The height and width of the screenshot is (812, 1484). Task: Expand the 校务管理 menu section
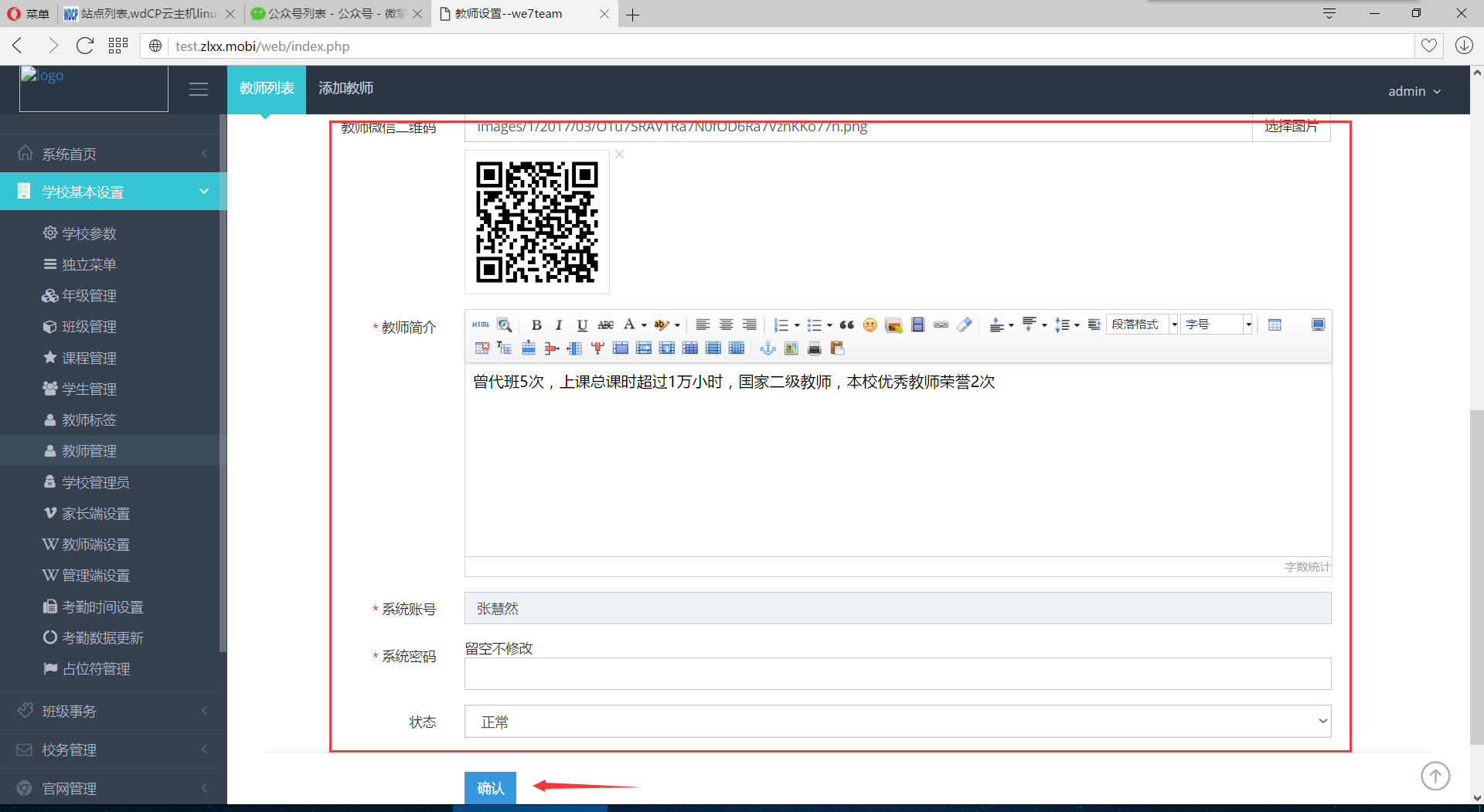pos(114,749)
